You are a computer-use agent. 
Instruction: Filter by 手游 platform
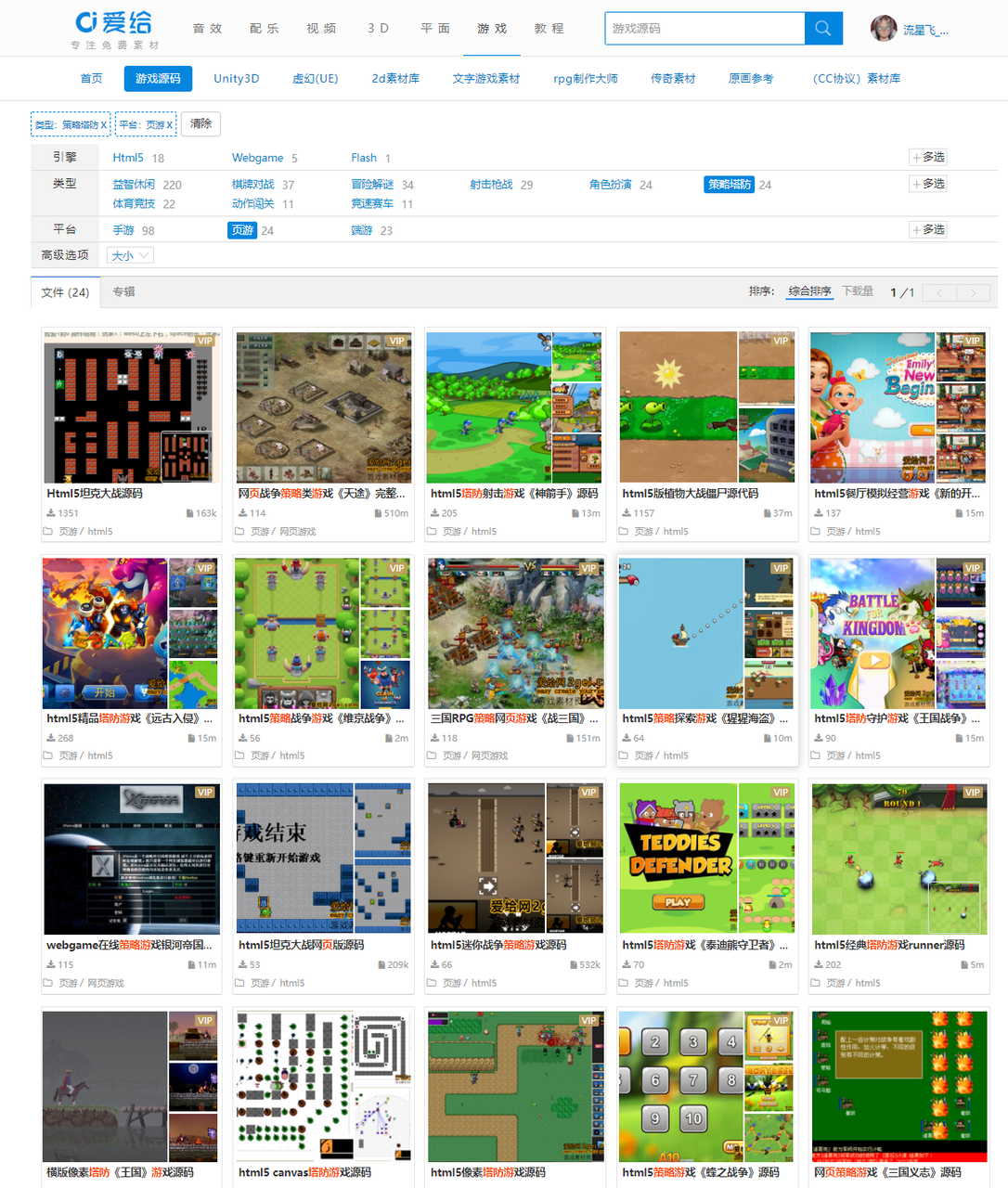click(123, 230)
